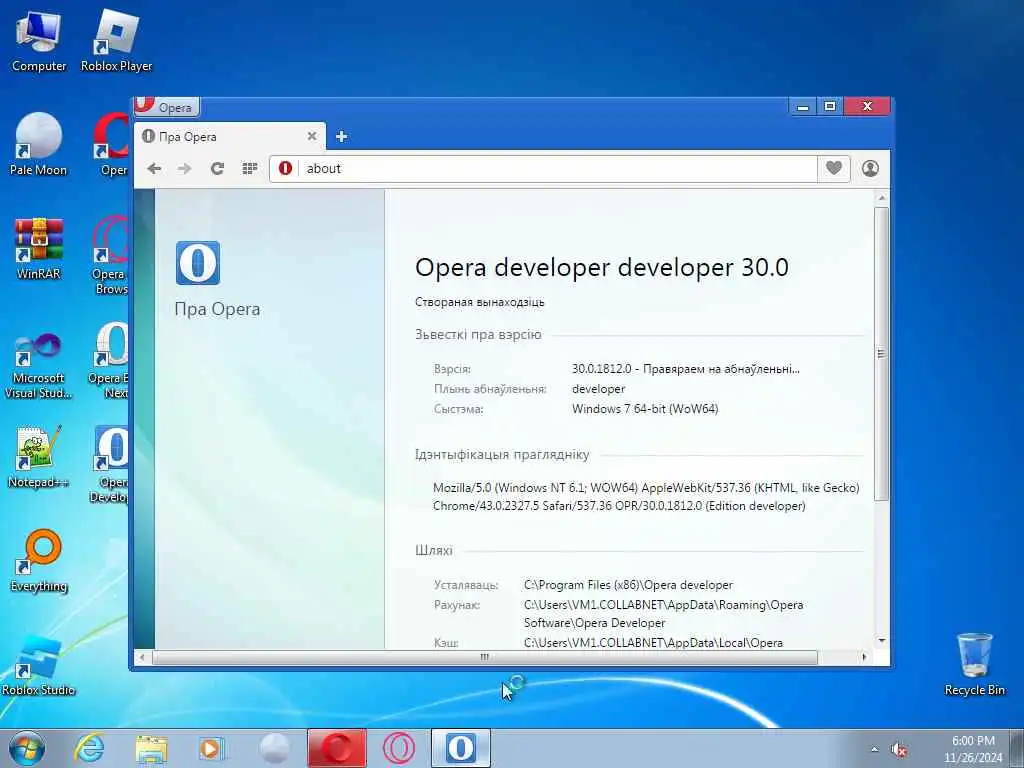This screenshot has width=1024, height=768.
Task: Open File Explorer from taskbar
Action: pyautogui.click(x=152, y=748)
